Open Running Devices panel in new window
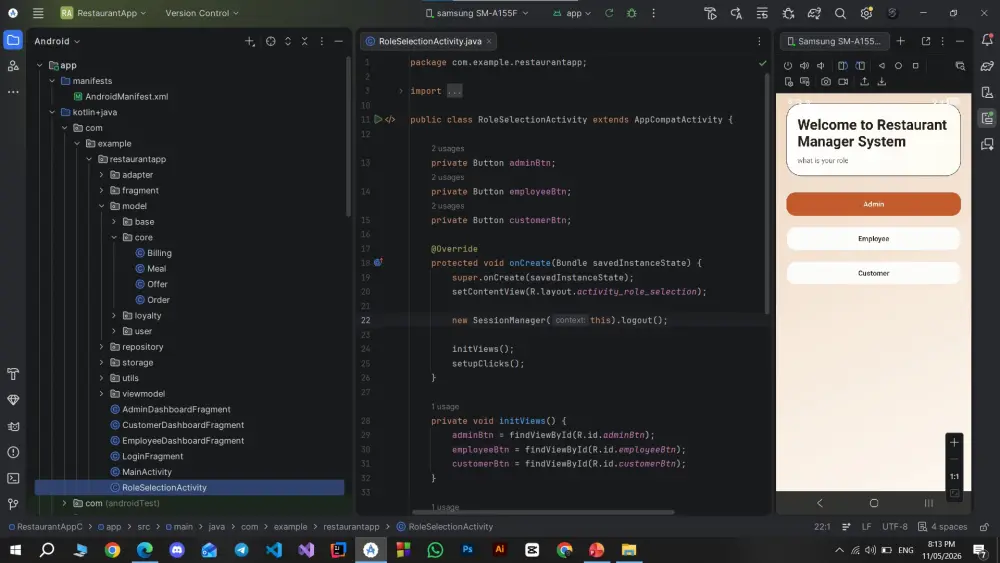This screenshot has height=563, width=1000. 925,41
